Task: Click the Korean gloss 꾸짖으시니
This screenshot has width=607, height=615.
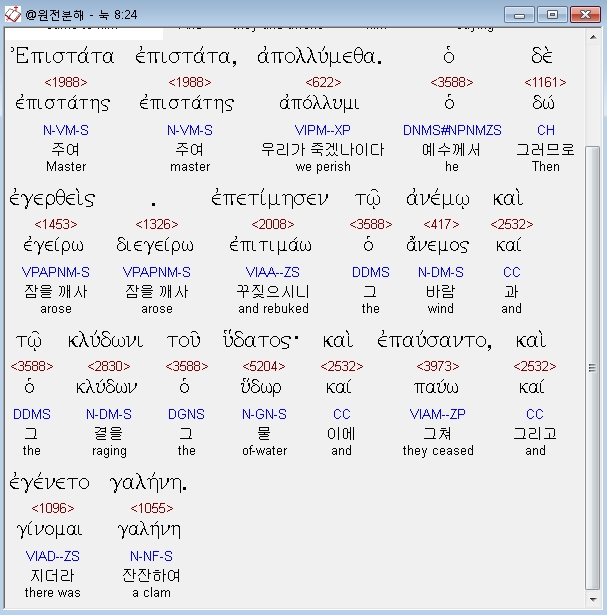Action: click(273, 292)
